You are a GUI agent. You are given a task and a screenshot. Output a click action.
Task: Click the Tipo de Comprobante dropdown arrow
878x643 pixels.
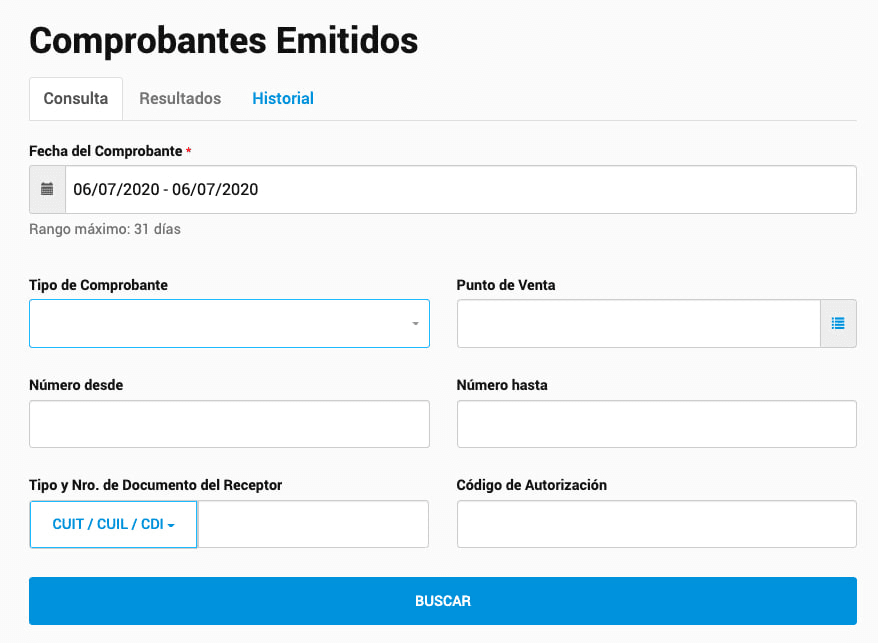[x=415, y=324]
